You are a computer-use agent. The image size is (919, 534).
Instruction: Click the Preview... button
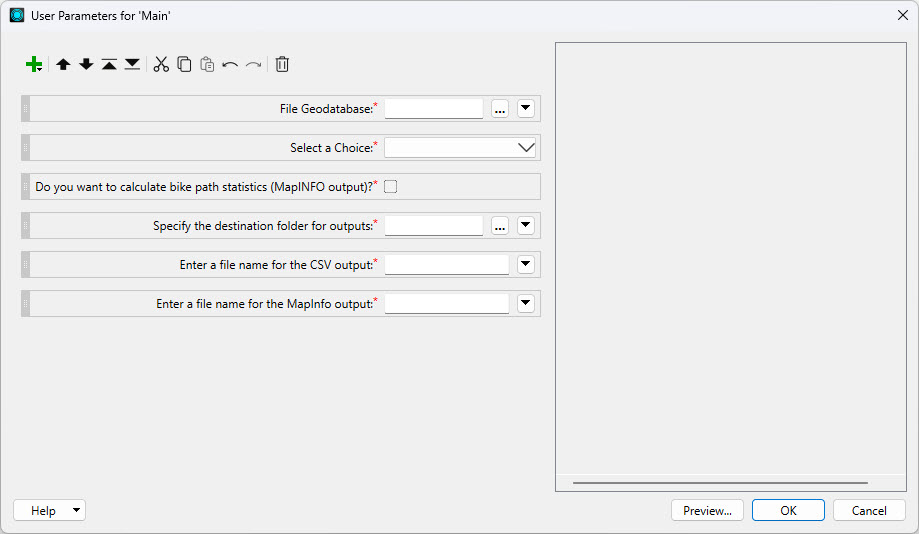[707, 511]
